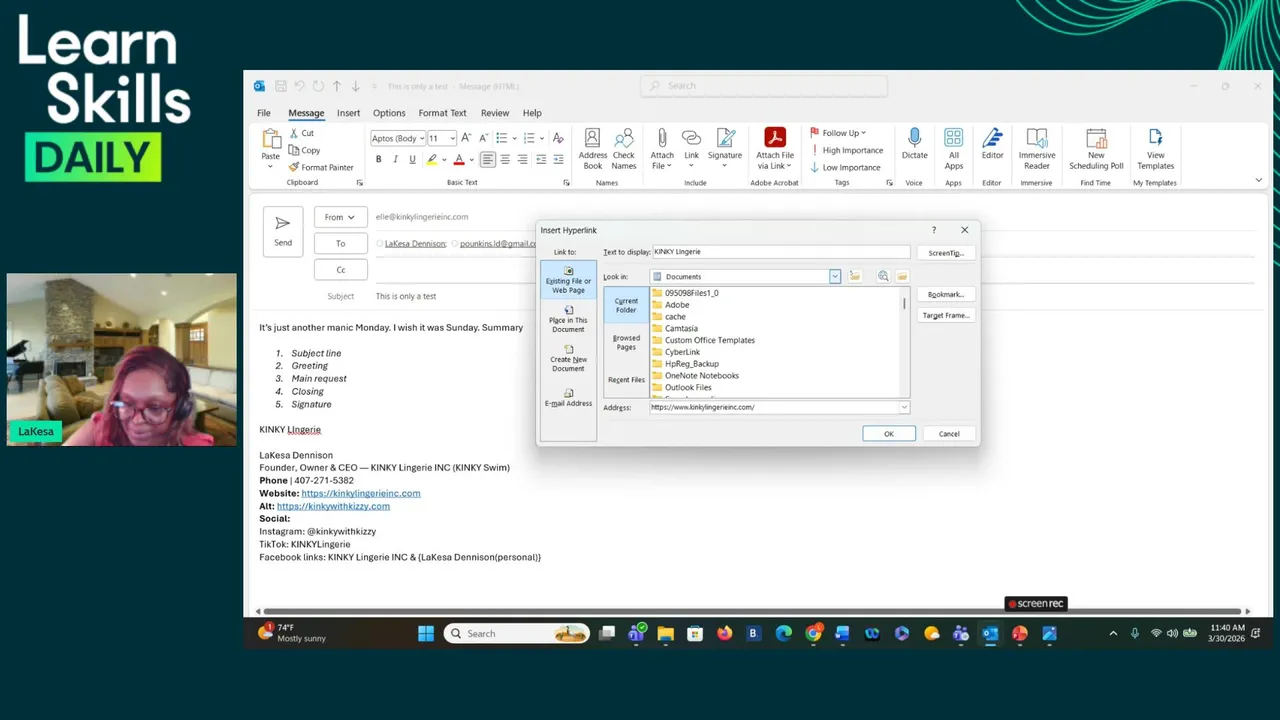
Task: Start Dictate with the microphone icon
Action: [x=914, y=138]
